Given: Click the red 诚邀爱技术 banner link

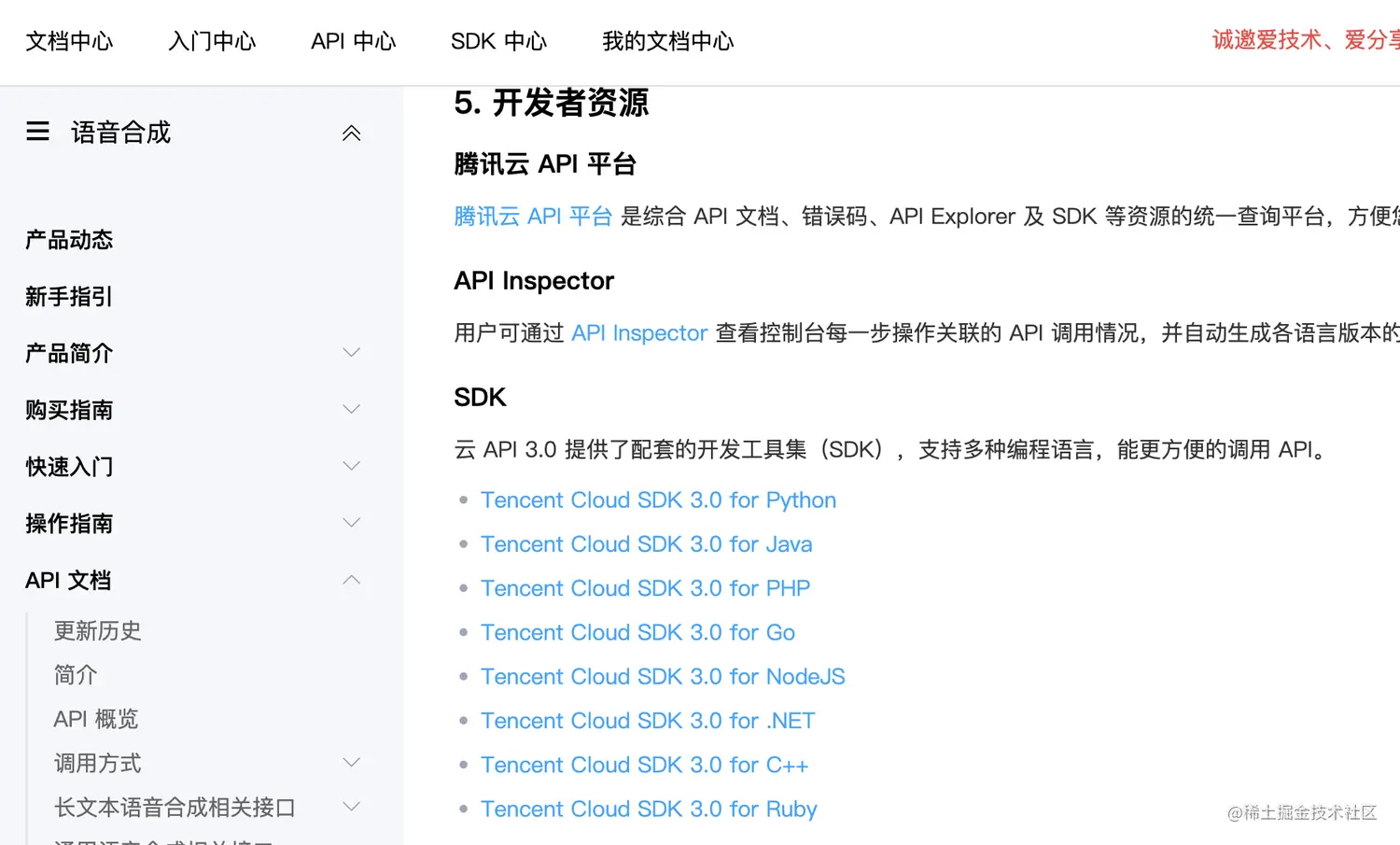Looking at the screenshot, I should 1306,40.
